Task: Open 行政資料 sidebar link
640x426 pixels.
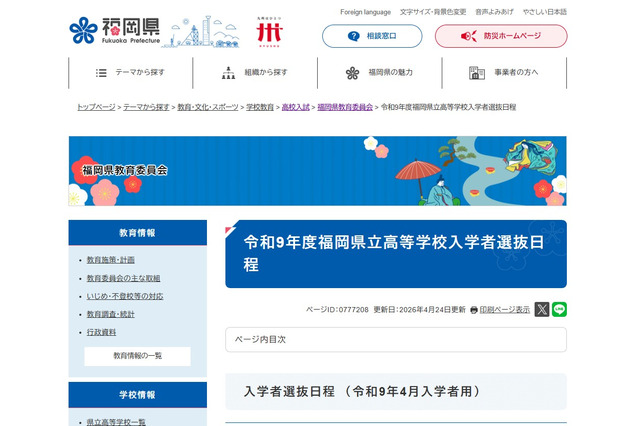Action: click(x=101, y=332)
